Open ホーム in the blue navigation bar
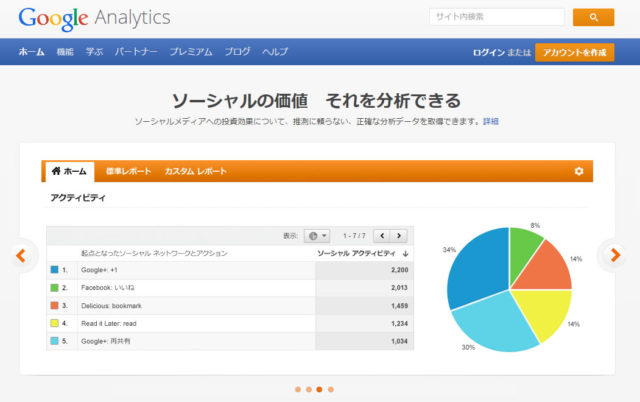The height and width of the screenshot is (402, 640). [x=31, y=52]
